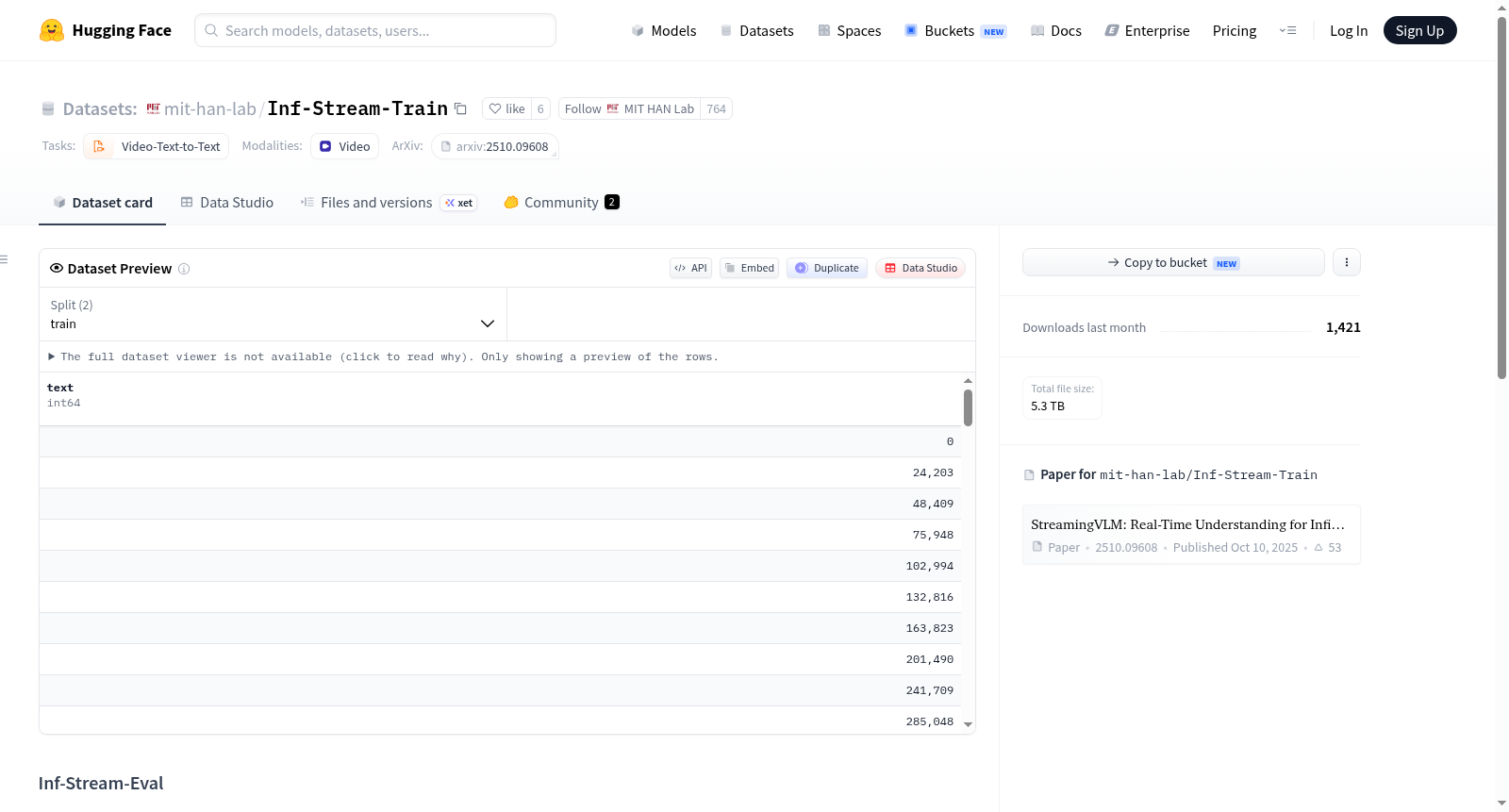Click the API button
The height and width of the screenshot is (812, 1509).
690,268
